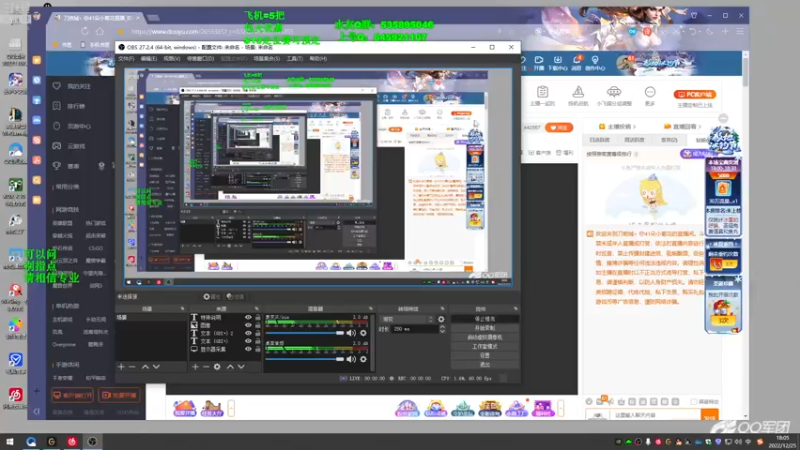Image resolution: width=800 pixels, height=450 pixels.
Task: Tick the block-effects checkbox above the chat input
Action: 694,402
